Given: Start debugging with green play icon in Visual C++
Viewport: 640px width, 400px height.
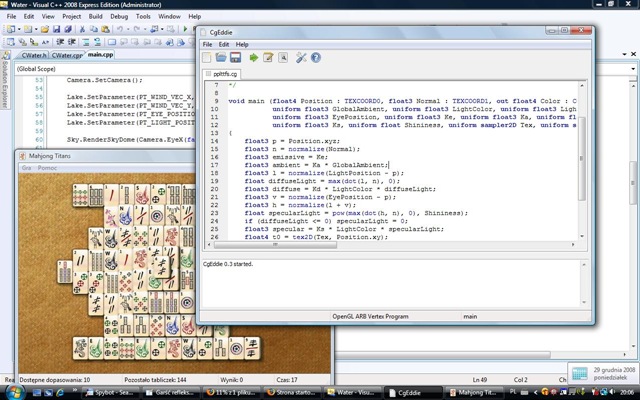Looking at the screenshot, I should (x=185, y=29).
